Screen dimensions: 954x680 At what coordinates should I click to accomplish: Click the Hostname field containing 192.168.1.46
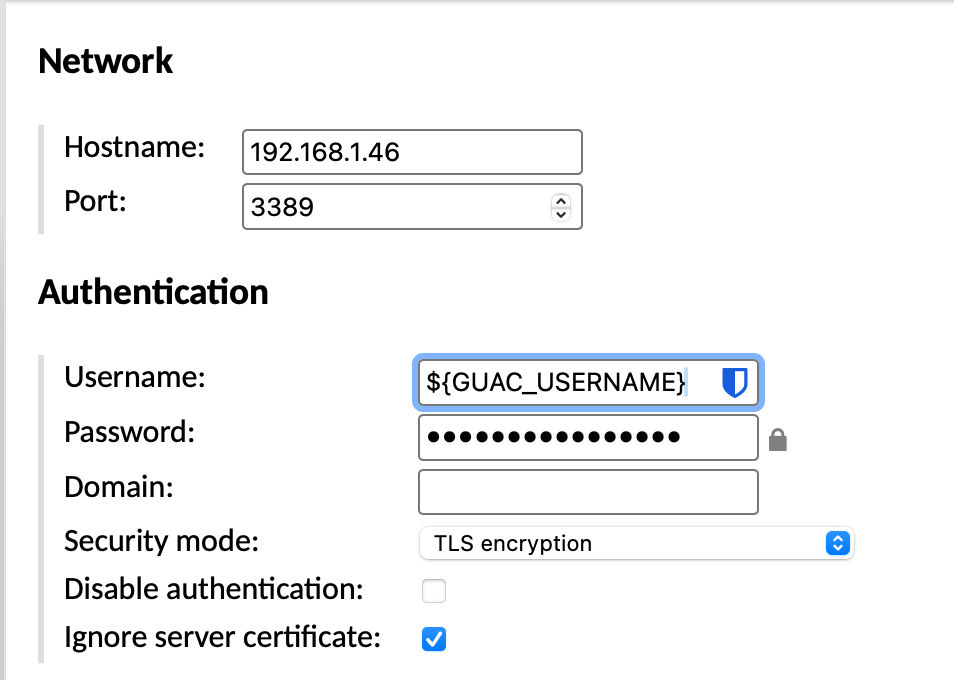[411, 152]
